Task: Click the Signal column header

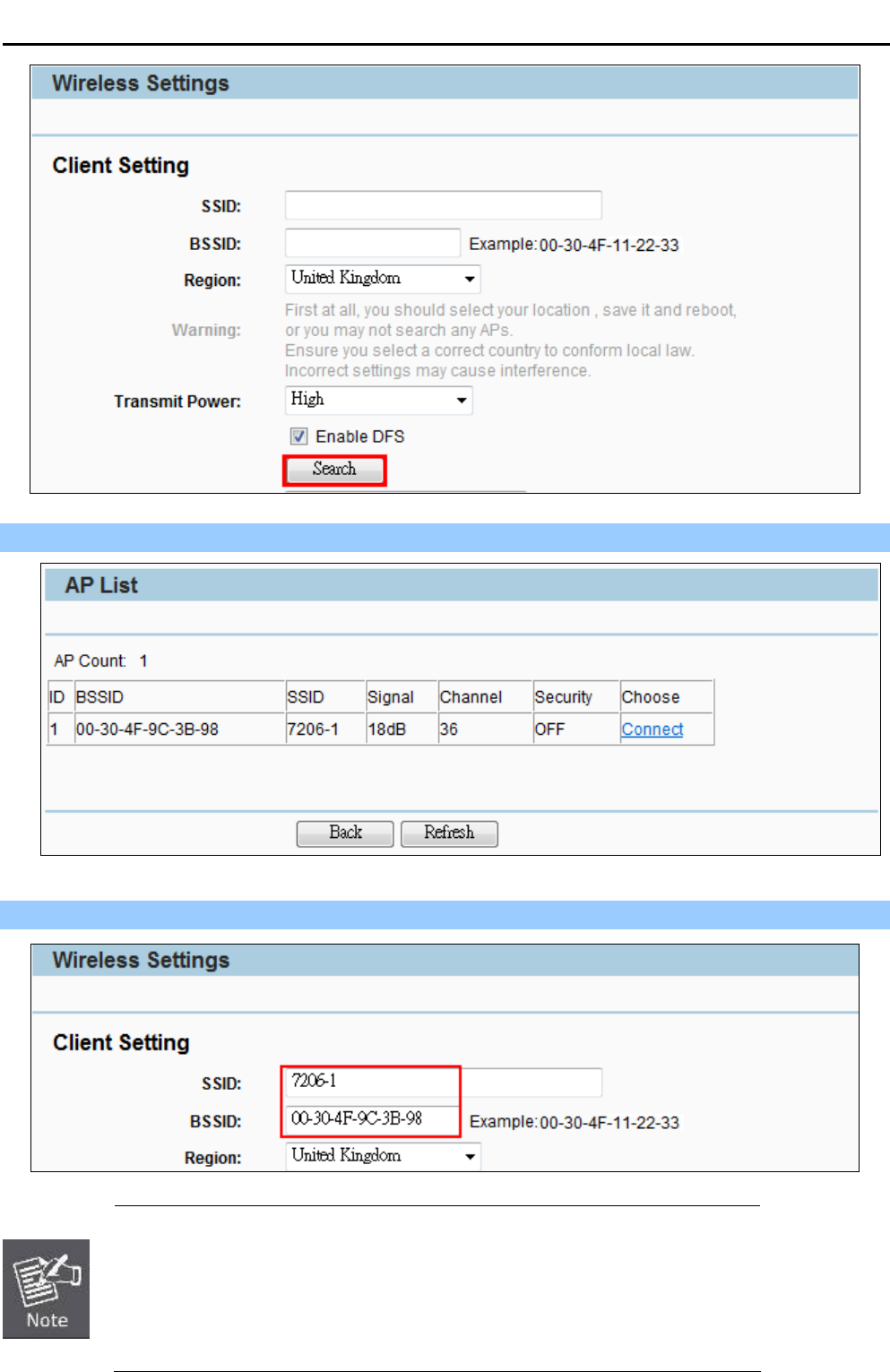Action: (402, 696)
